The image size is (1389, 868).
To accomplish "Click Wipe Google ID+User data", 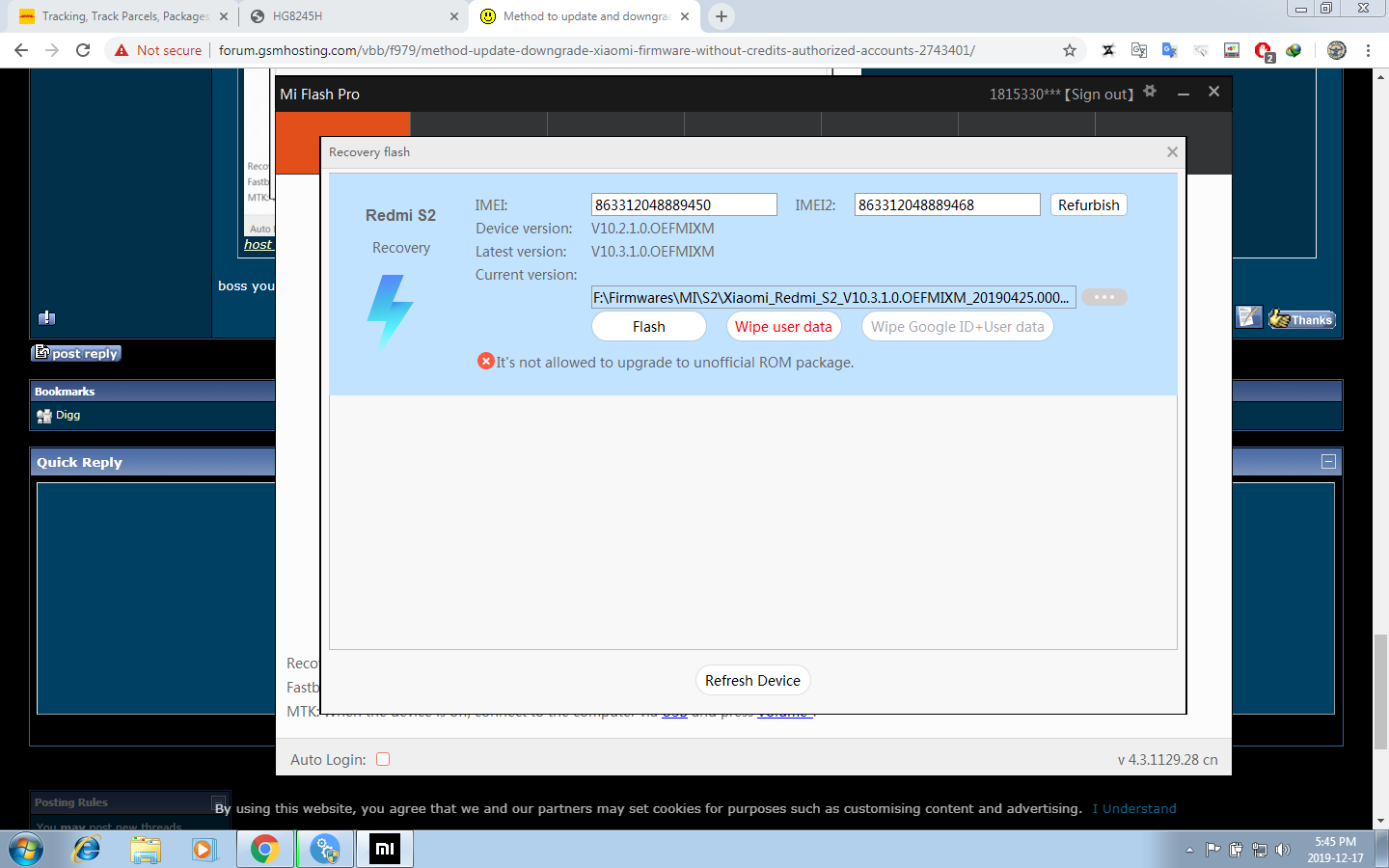I will click(957, 327).
